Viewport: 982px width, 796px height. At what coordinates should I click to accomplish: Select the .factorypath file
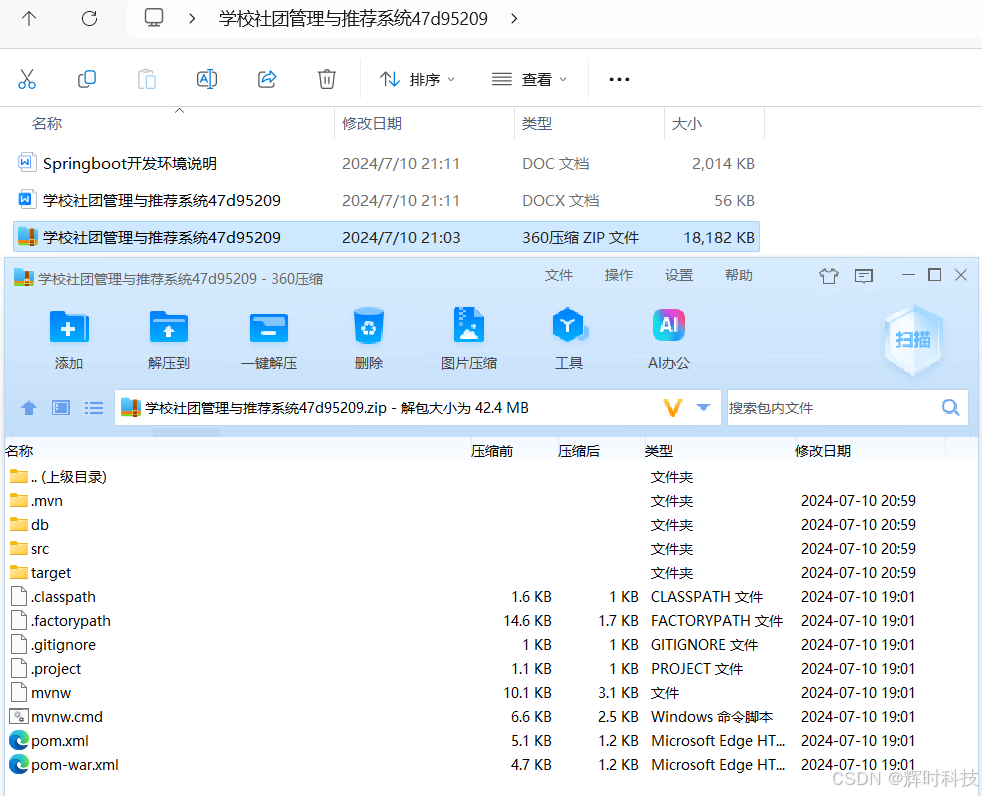[x=61, y=621]
